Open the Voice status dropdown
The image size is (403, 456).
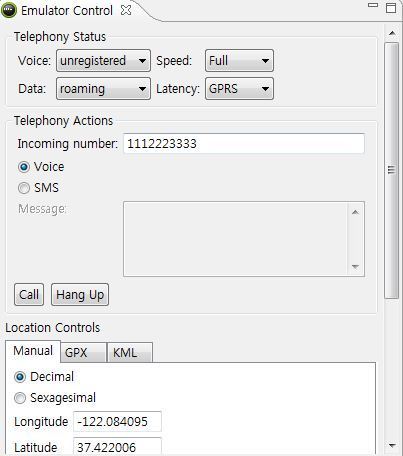click(103, 61)
